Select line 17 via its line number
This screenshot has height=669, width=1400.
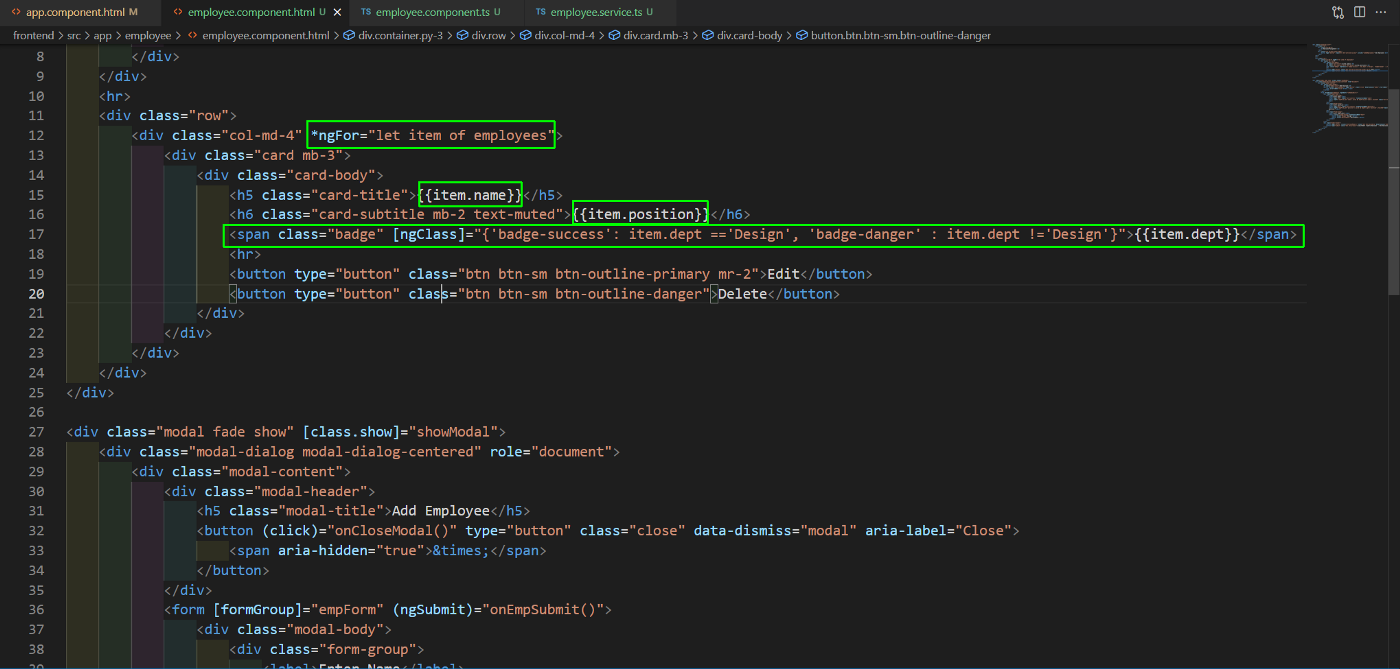pyautogui.click(x=36, y=234)
